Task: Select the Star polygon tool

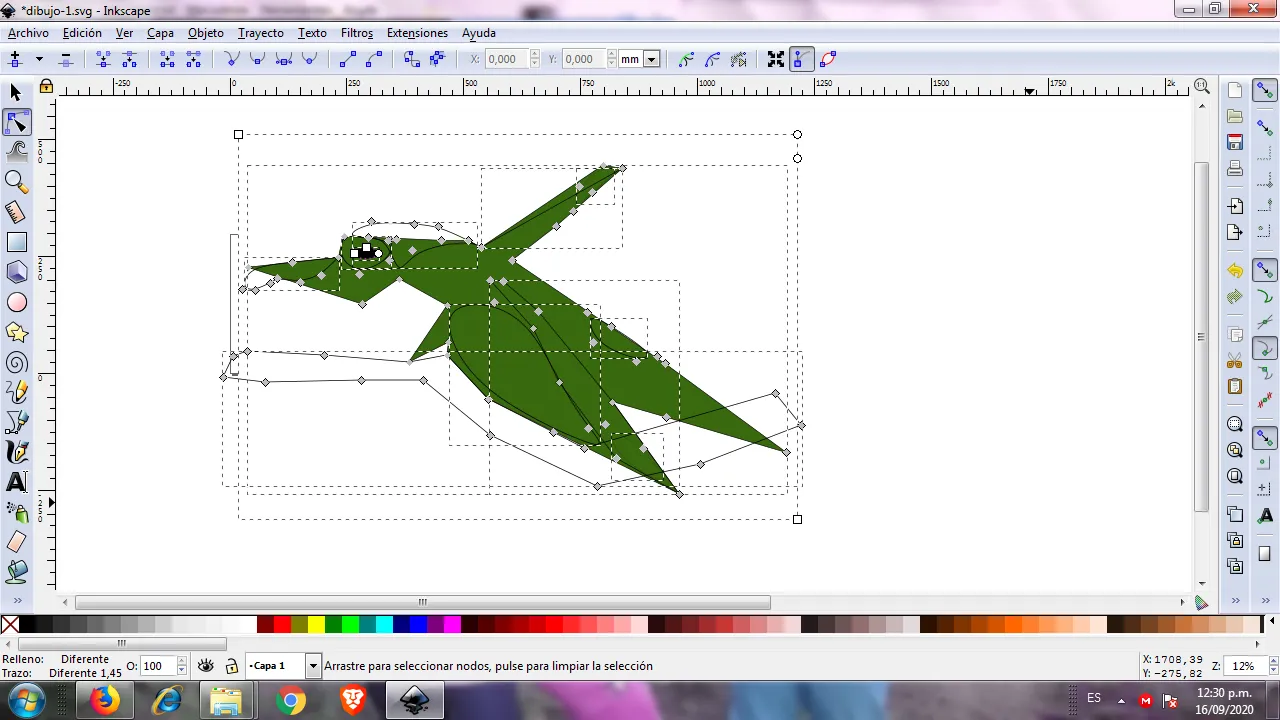Action: click(x=16, y=332)
